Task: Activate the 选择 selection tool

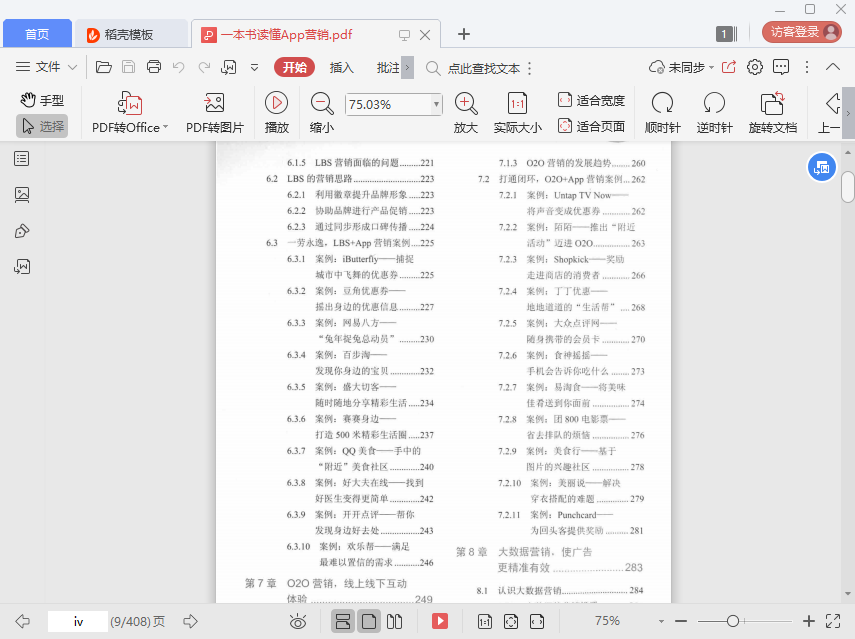Action: pyautogui.click(x=43, y=126)
